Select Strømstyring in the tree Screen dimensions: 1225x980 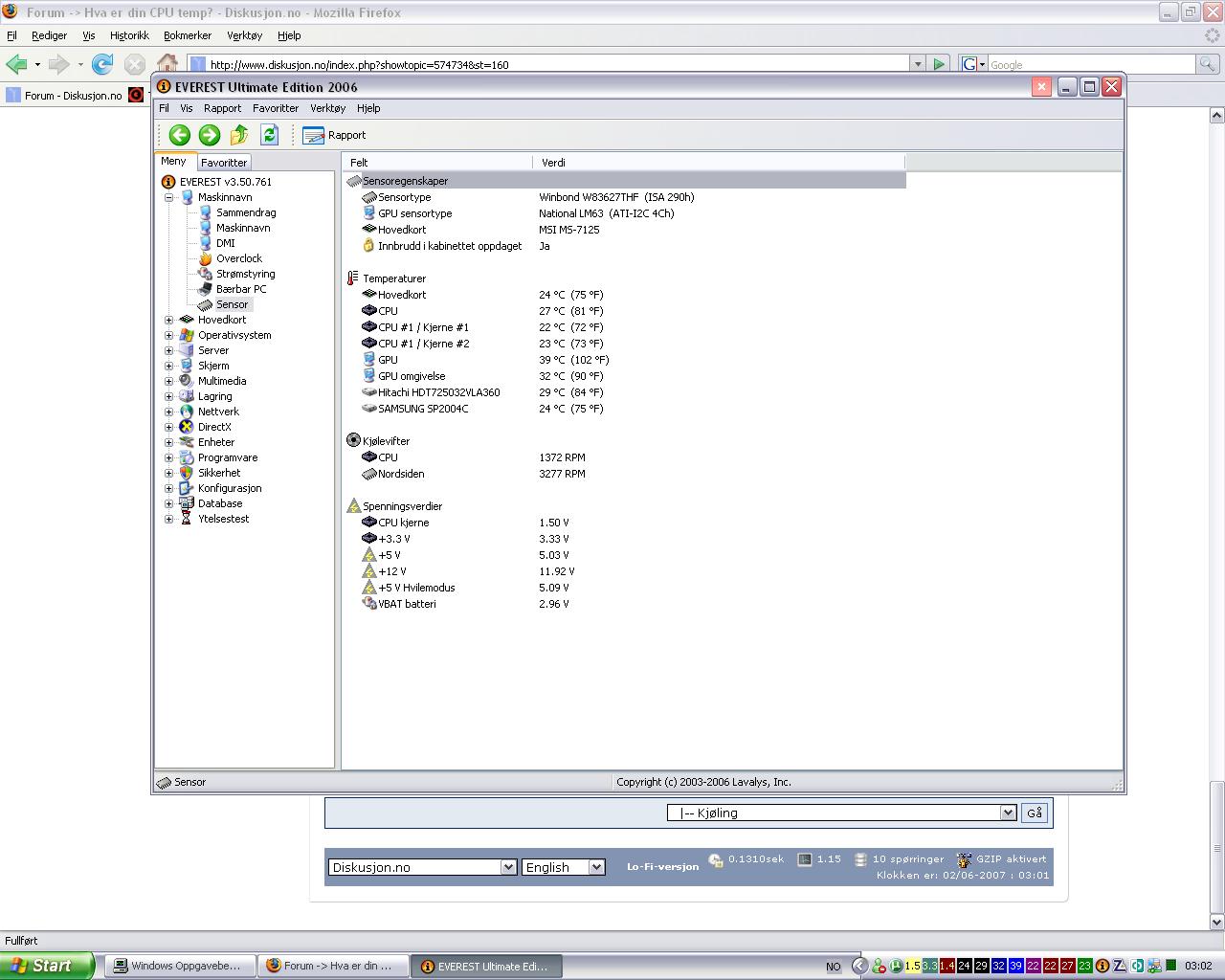(245, 274)
